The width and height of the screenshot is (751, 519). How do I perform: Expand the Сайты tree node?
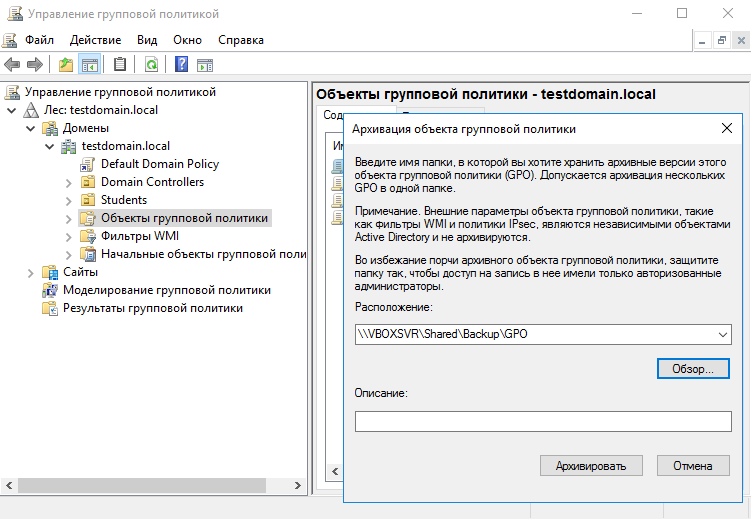[29, 272]
